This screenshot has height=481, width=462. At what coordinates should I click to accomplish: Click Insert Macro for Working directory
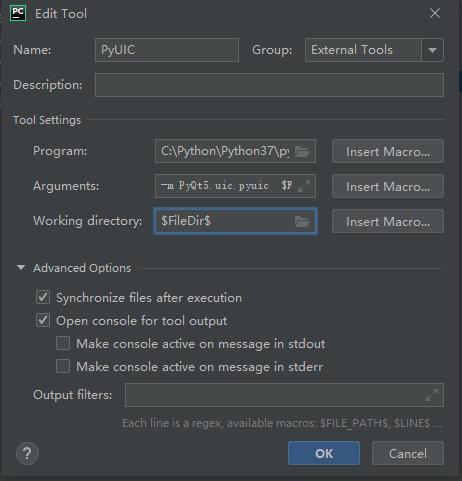point(388,221)
